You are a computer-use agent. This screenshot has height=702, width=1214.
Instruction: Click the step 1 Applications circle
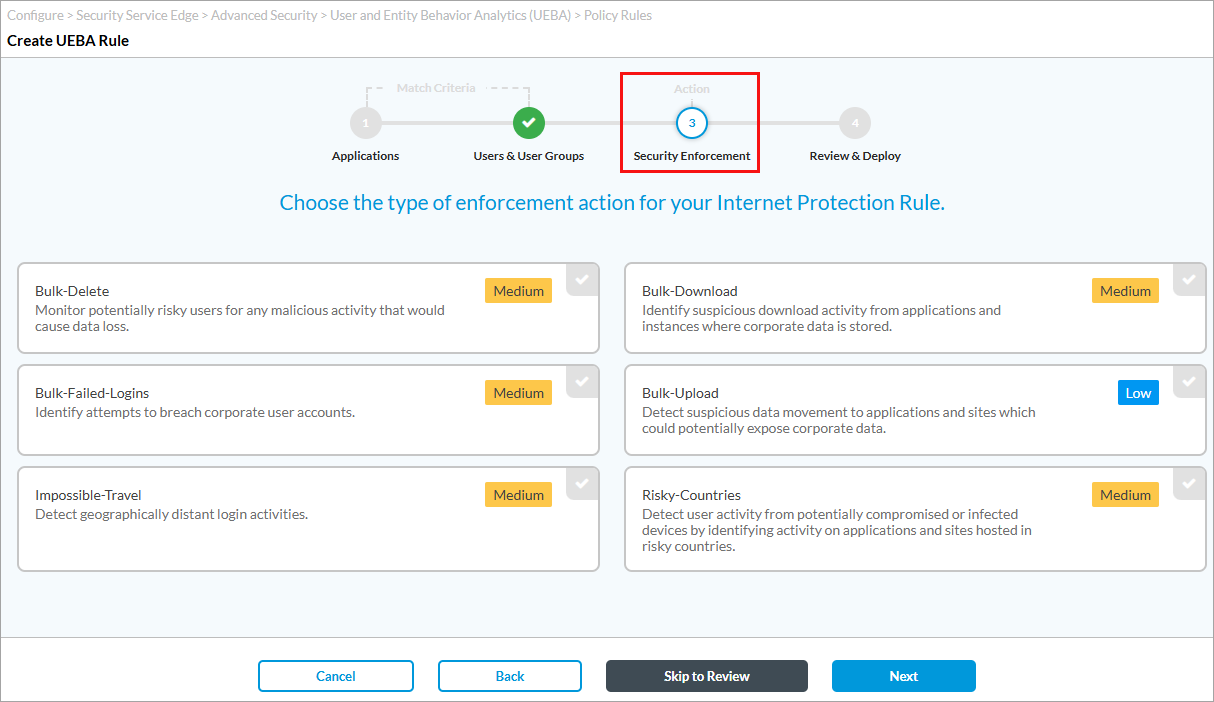click(365, 123)
